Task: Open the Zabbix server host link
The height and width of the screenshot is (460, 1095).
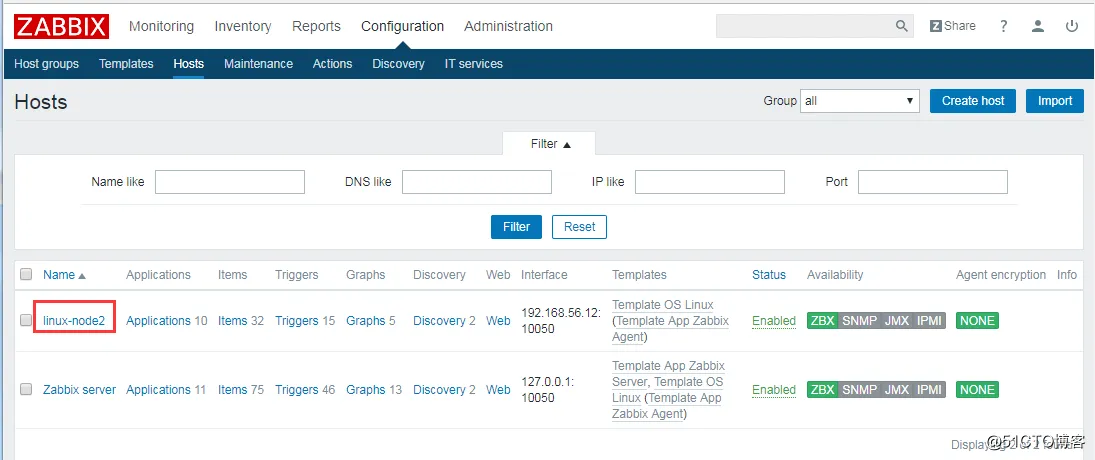Action: (80, 389)
